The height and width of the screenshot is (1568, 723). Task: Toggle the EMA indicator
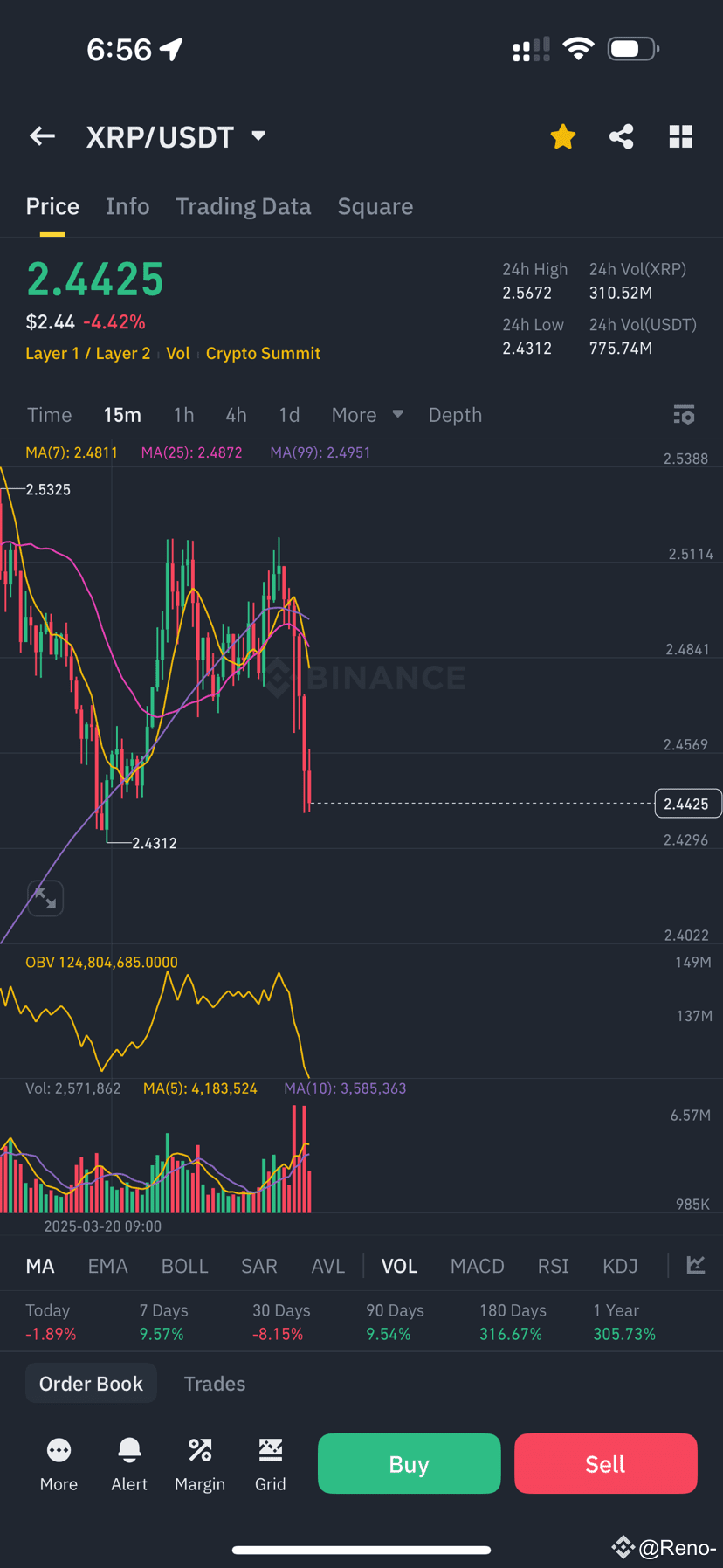(x=108, y=1266)
